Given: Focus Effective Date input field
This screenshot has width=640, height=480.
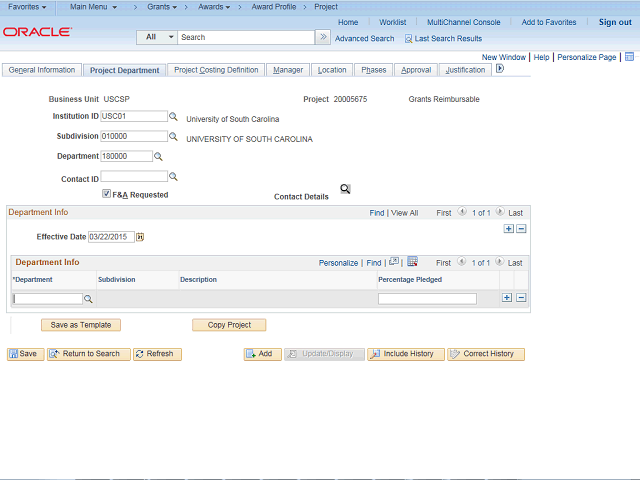Looking at the screenshot, I should point(111,237).
